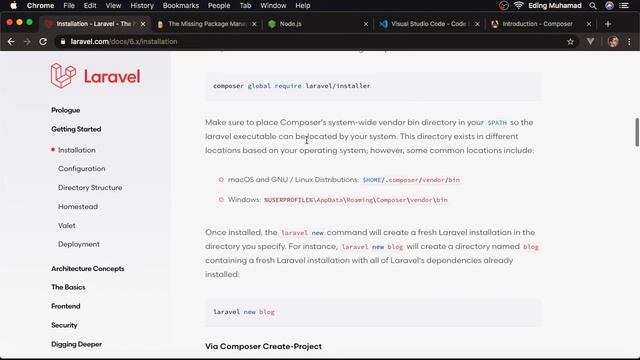Click the site lock icon in the address bar

[x=62, y=42]
